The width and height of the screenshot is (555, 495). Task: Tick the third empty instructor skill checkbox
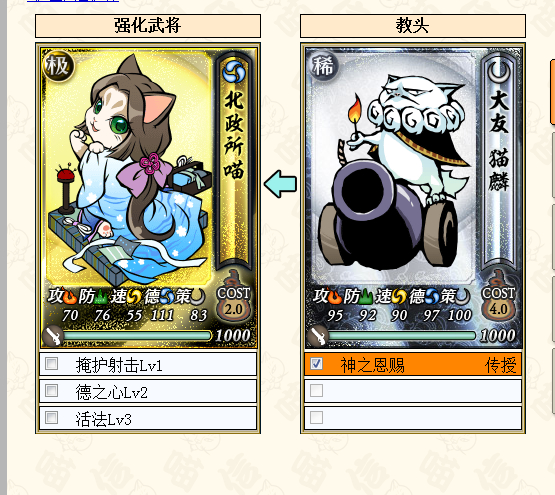pos(316,417)
